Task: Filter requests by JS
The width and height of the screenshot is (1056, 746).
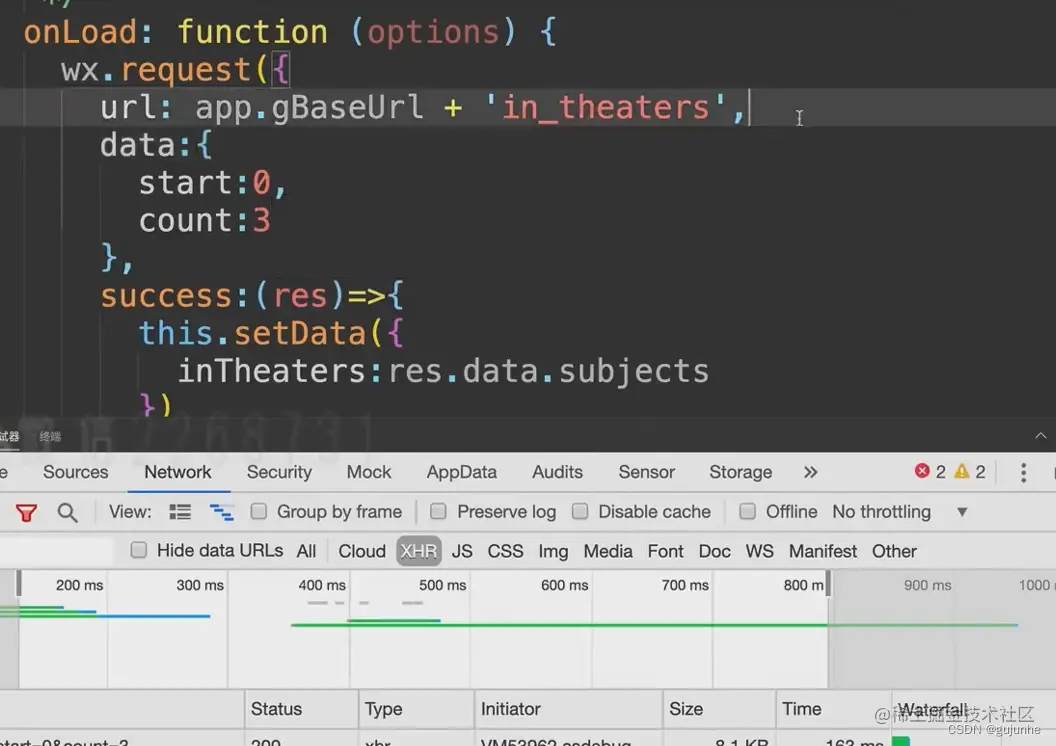Action: 462,551
